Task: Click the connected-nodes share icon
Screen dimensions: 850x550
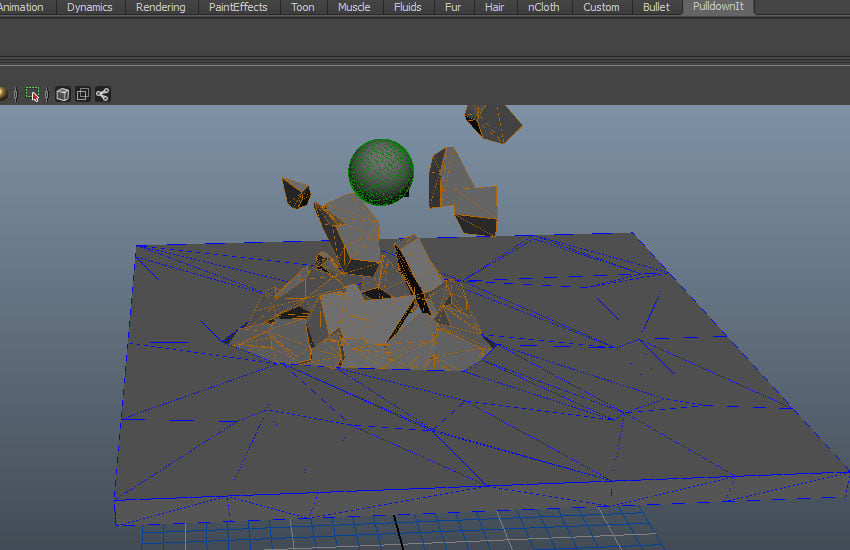Action: pos(102,94)
